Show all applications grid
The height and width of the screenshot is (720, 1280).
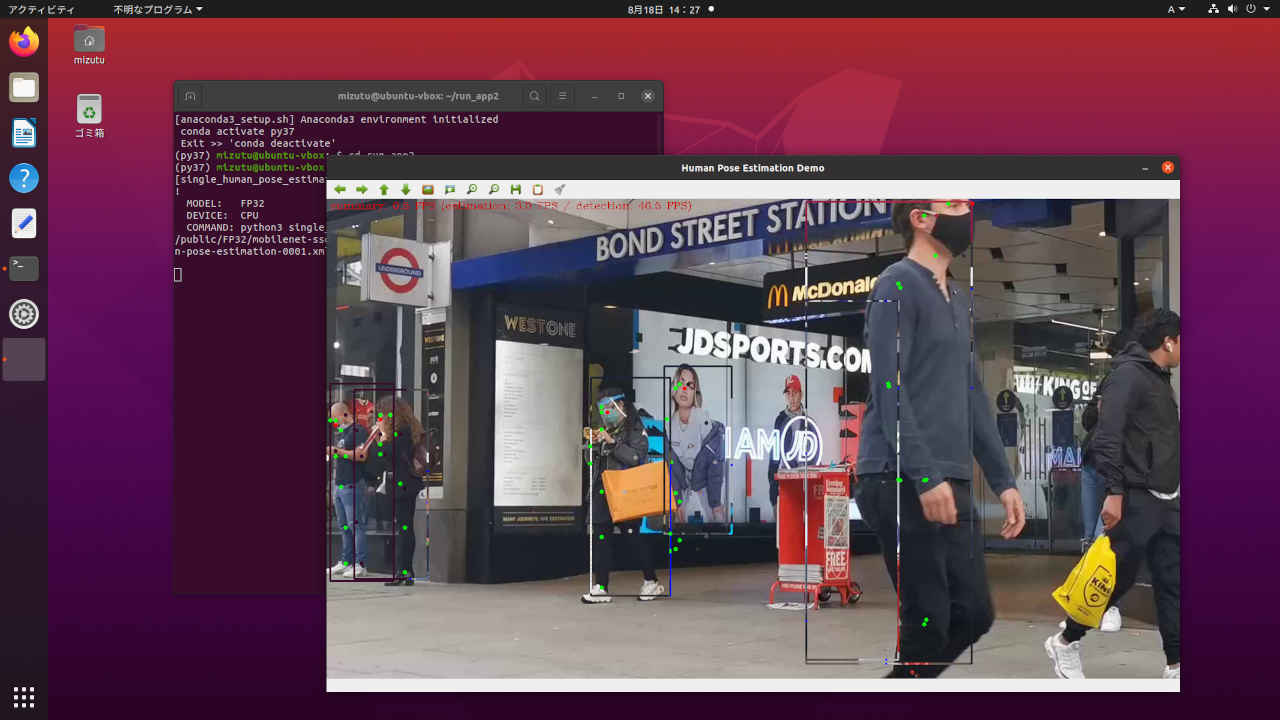click(x=24, y=696)
